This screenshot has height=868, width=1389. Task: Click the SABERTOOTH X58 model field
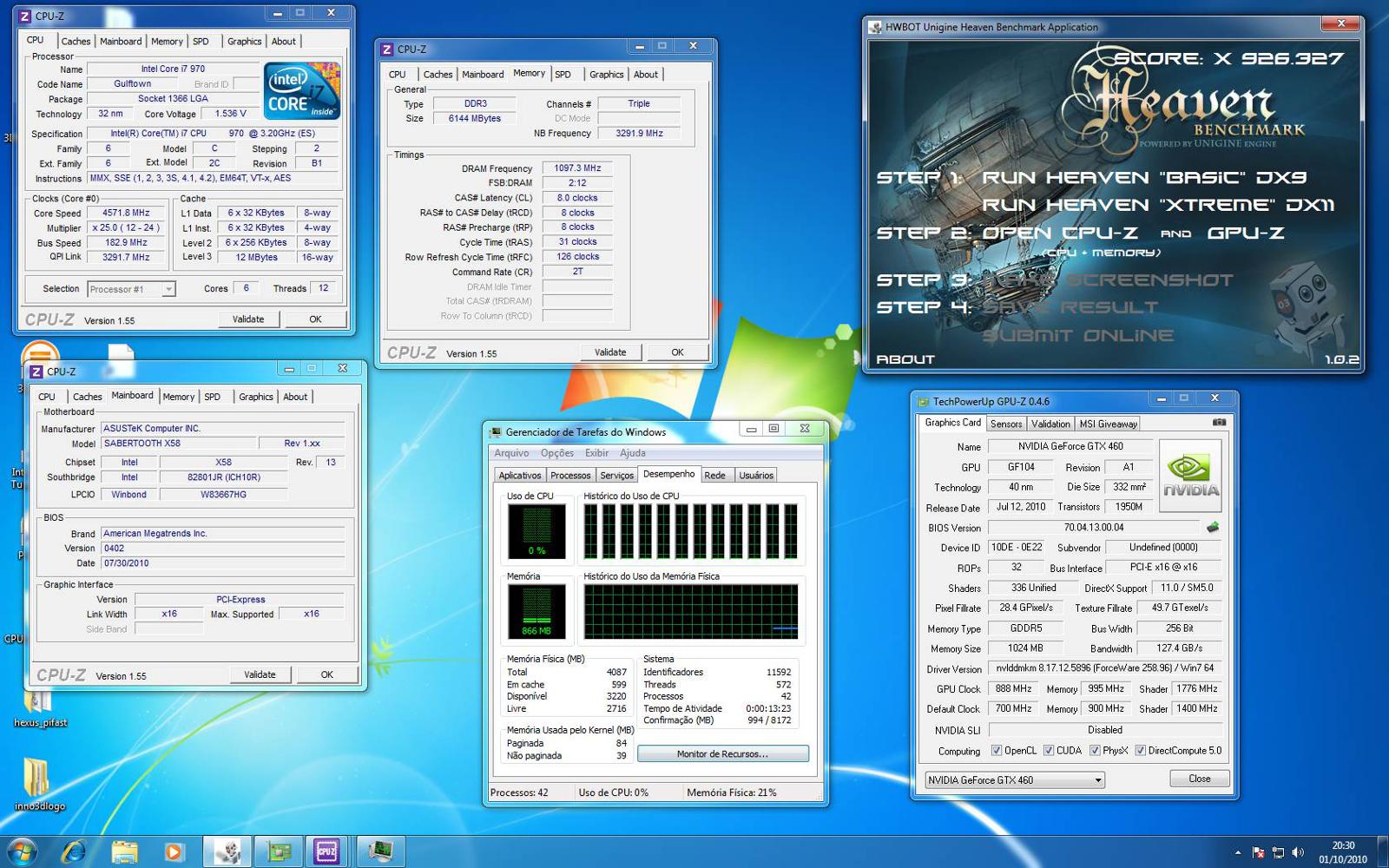(x=177, y=444)
